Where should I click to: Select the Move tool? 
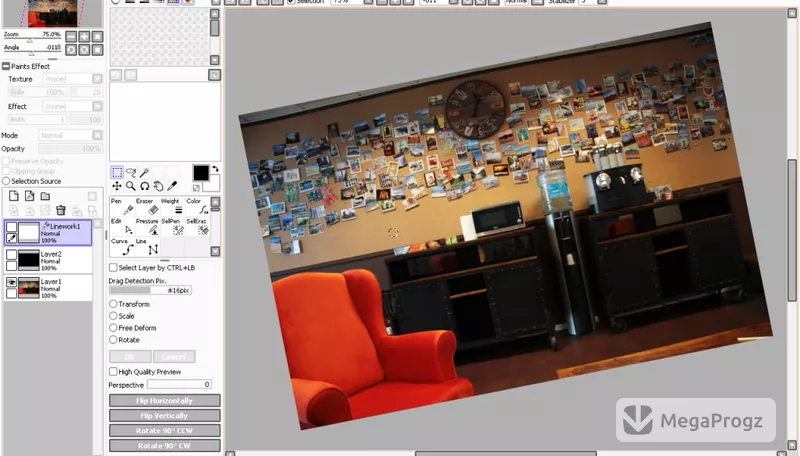pyautogui.click(x=117, y=186)
